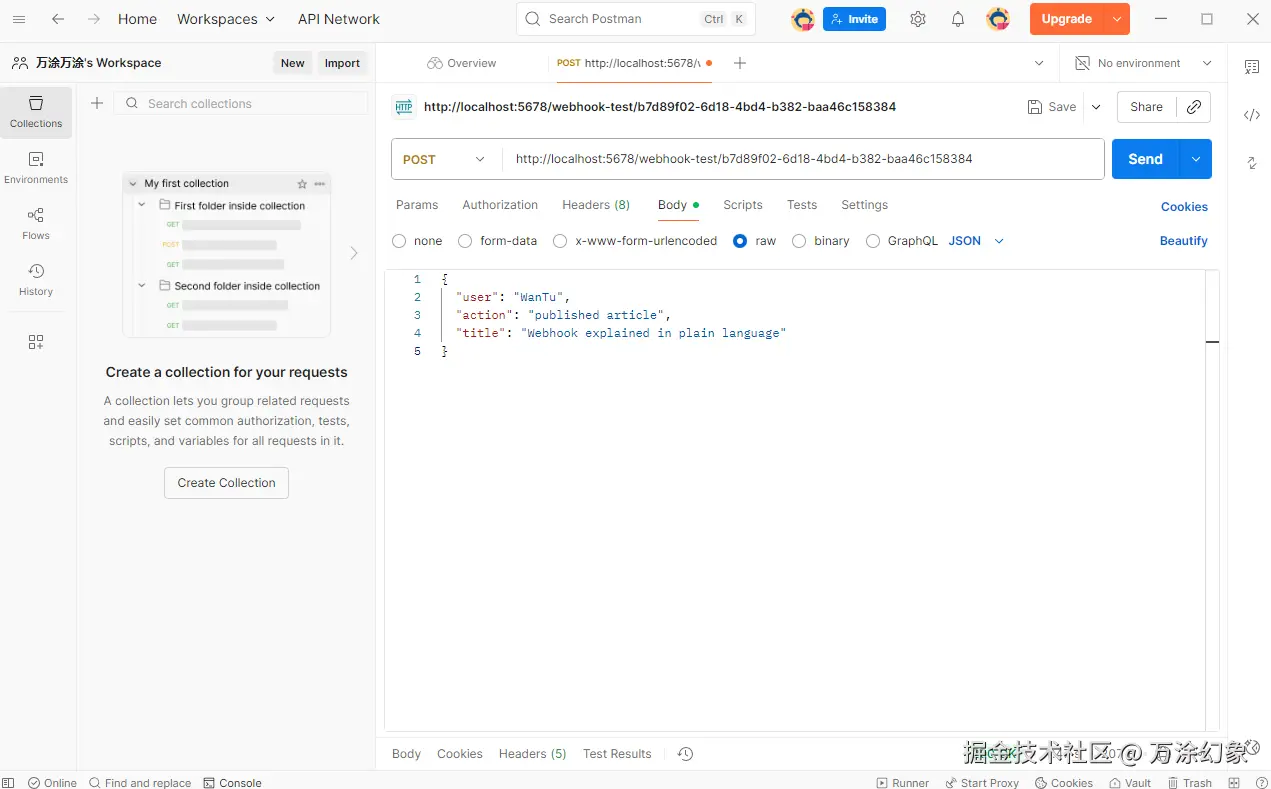Screen dimensions: 1271x789
Task: Toggle sidebar from status bar icon
Action: tap(9, 783)
